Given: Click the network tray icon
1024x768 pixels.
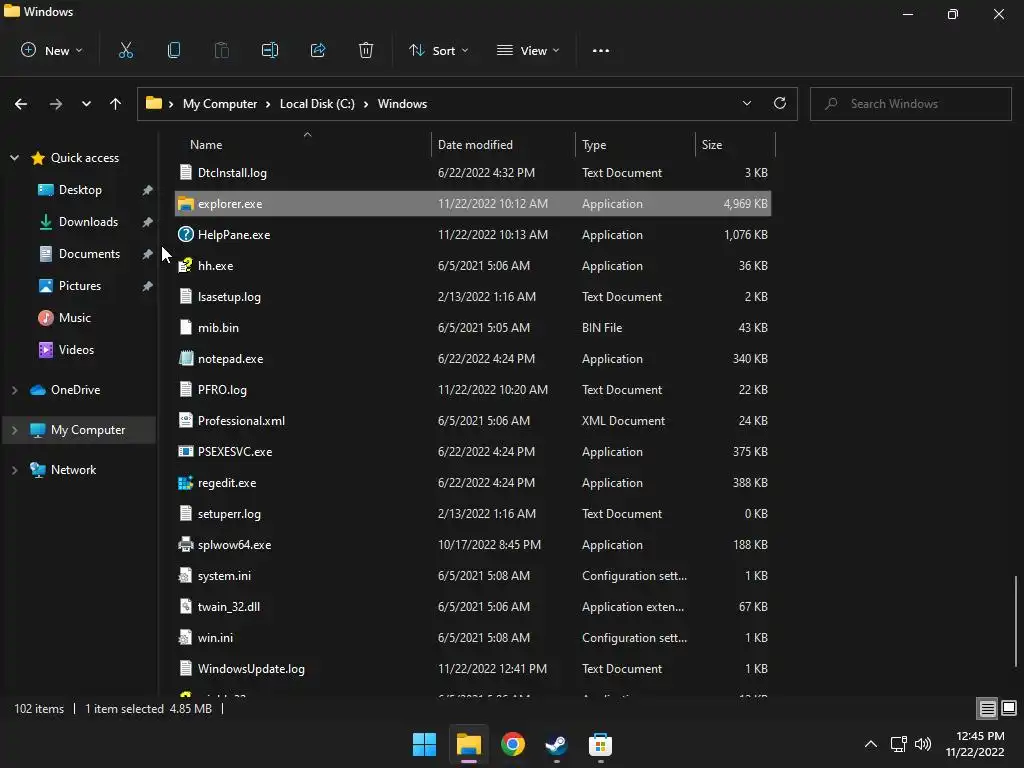Looking at the screenshot, I should pos(899,744).
